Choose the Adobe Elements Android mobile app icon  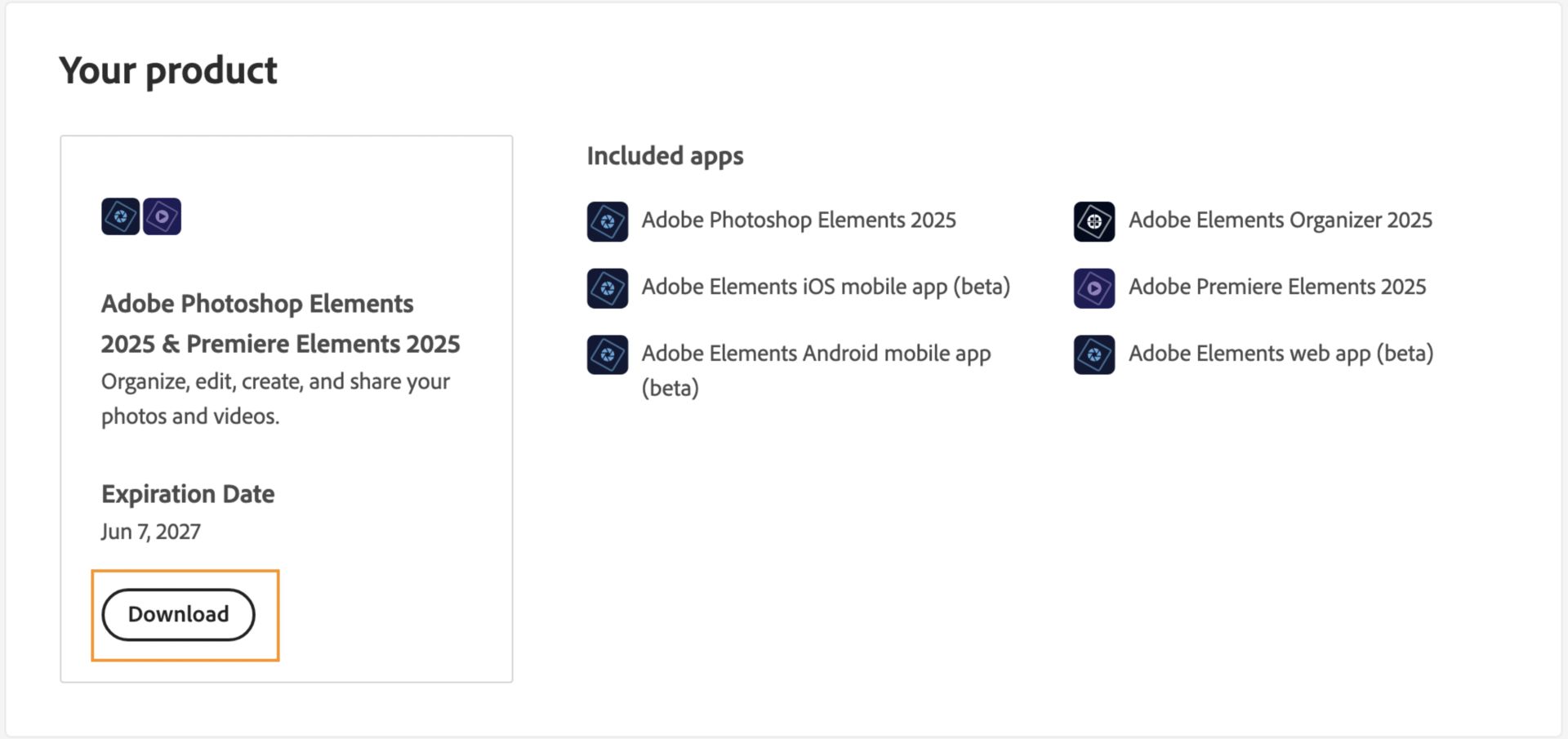608,354
